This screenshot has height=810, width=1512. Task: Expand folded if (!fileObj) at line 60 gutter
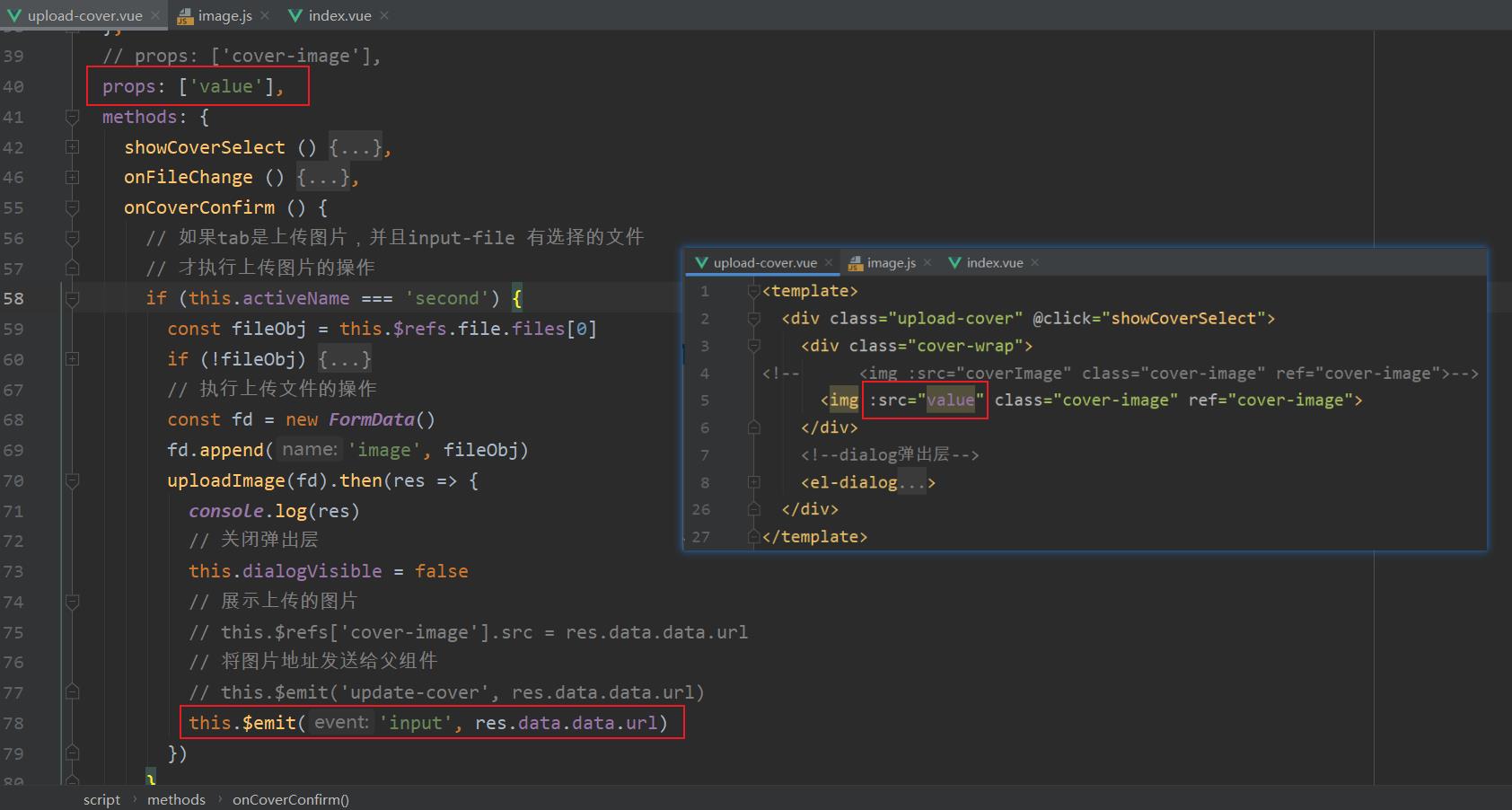tap(72, 359)
